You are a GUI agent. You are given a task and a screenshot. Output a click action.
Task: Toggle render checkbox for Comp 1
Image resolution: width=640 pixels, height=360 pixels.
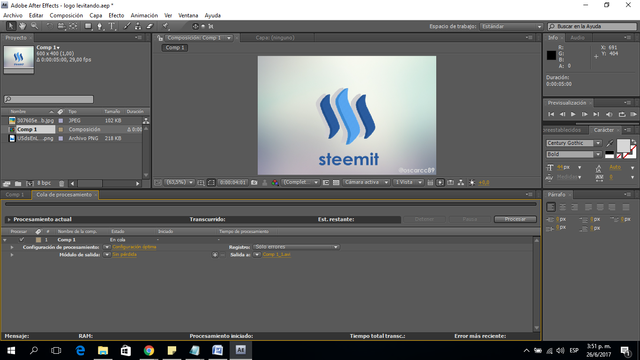click(x=22, y=240)
